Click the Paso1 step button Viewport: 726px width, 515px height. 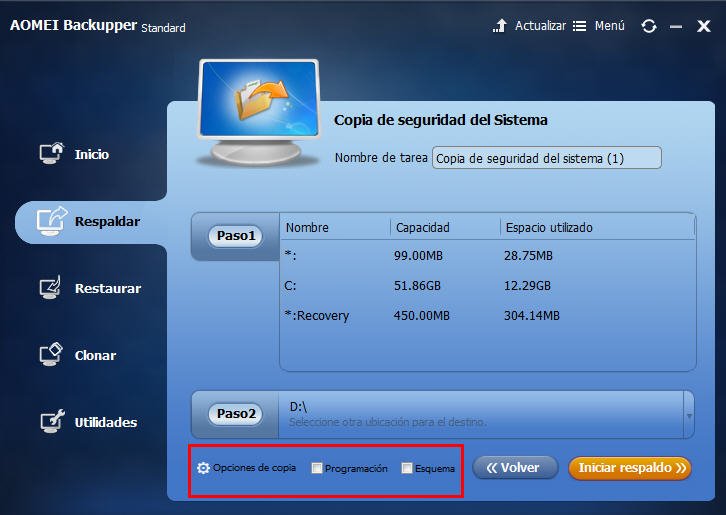click(x=236, y=236)
